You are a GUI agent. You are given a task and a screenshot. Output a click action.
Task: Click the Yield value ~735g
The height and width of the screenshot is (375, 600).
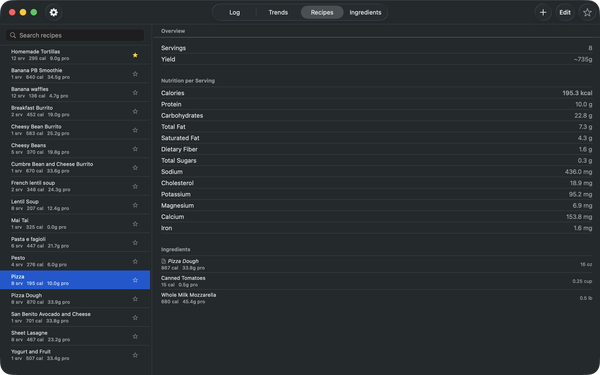coord(583,59)
